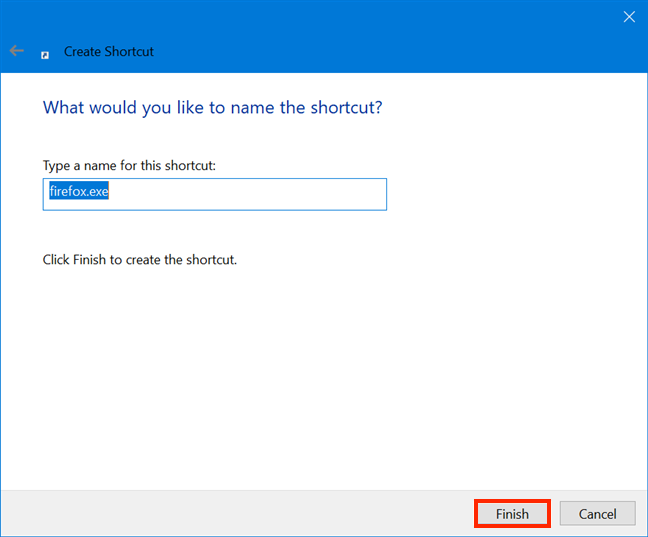
Task: Click 'What would you like to name the shortcut?' heading
Action: click(x=212, y=107)
